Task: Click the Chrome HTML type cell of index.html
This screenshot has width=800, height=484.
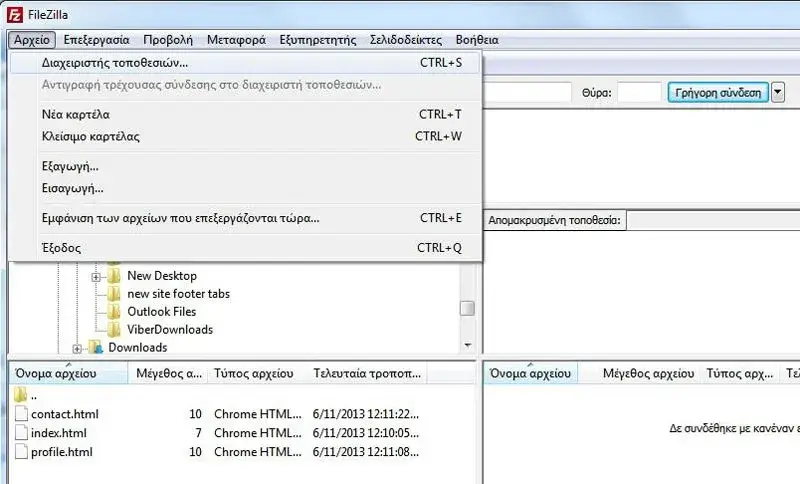Action: coord(258,433)
